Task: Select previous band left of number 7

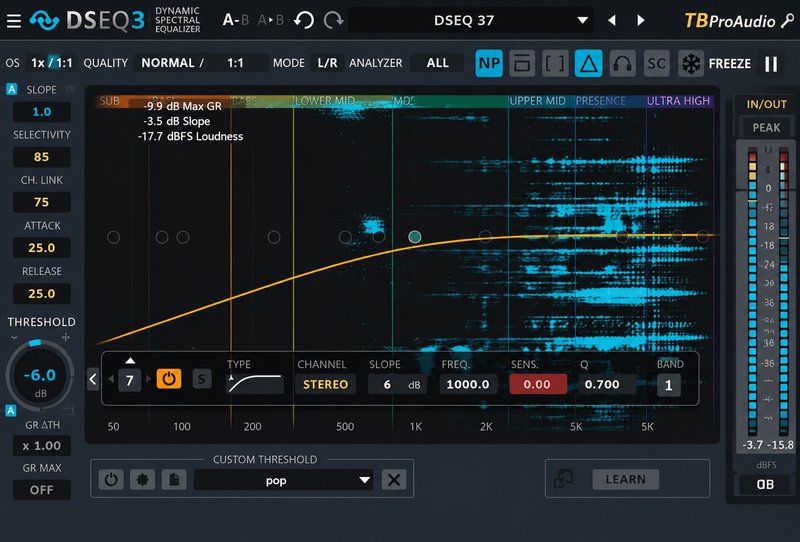Action: click(111, 379)
